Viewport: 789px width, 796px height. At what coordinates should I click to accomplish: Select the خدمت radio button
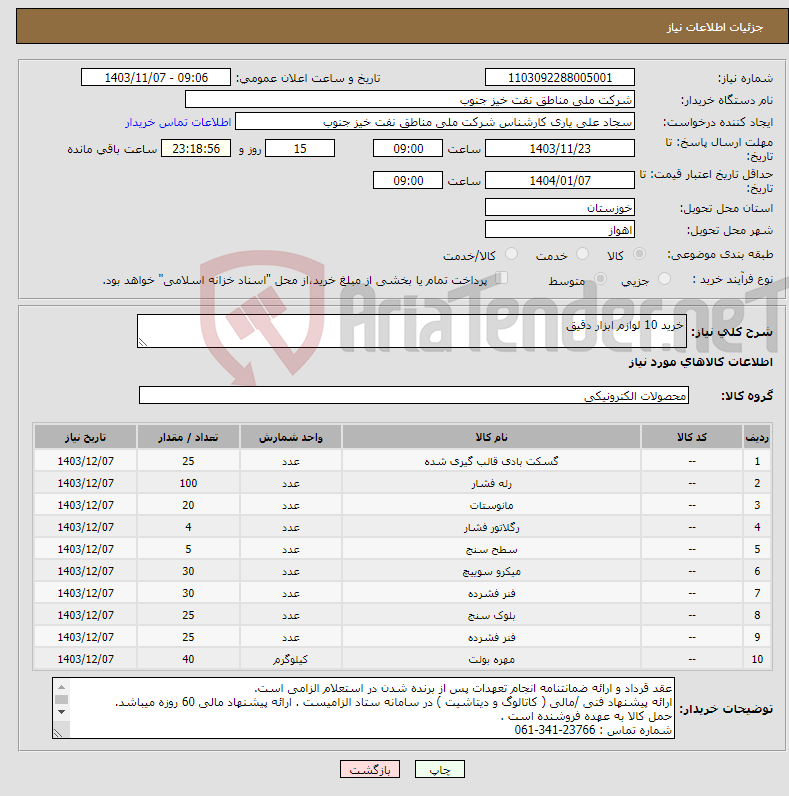(582, 253)
